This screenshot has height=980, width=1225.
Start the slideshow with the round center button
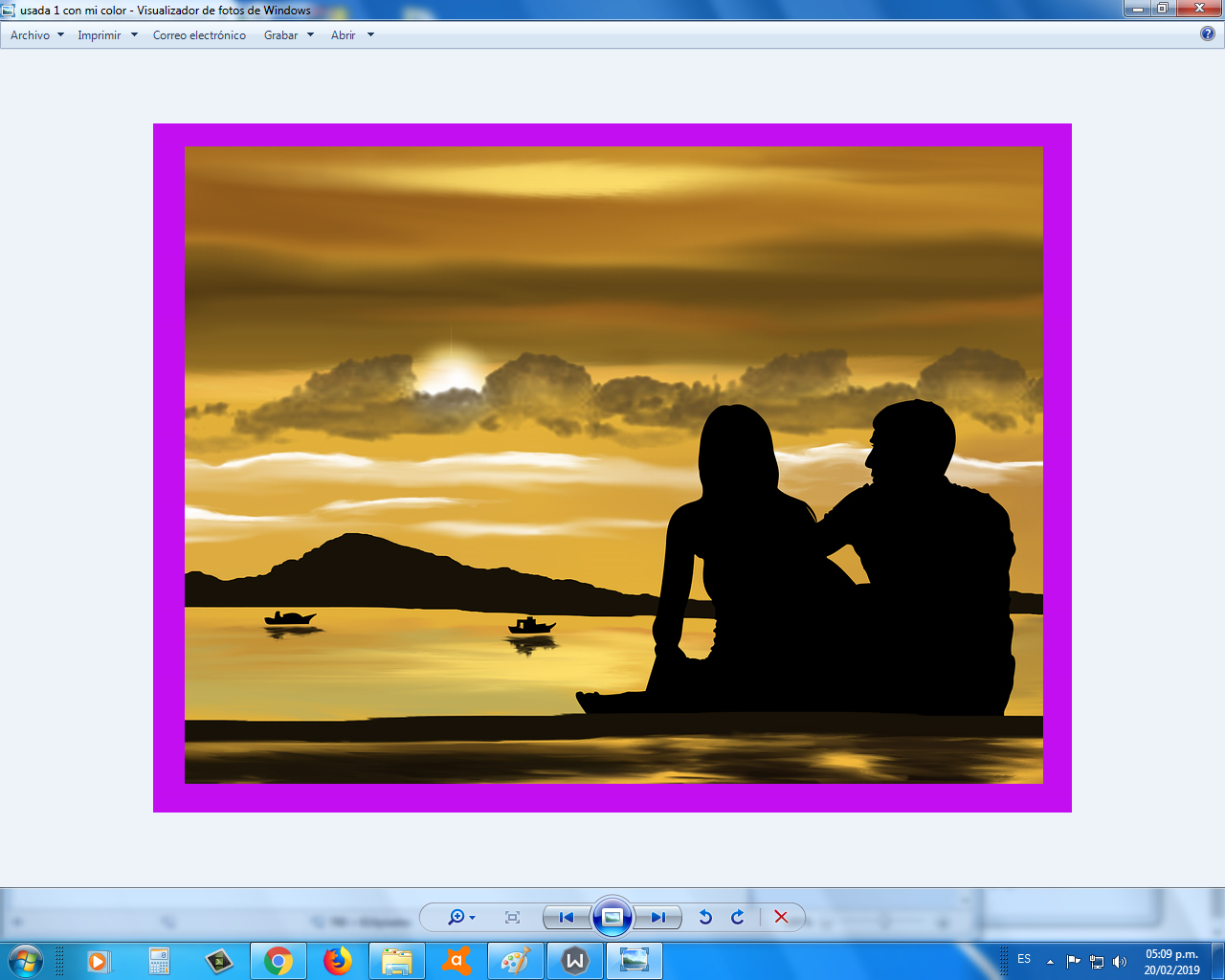612,917
